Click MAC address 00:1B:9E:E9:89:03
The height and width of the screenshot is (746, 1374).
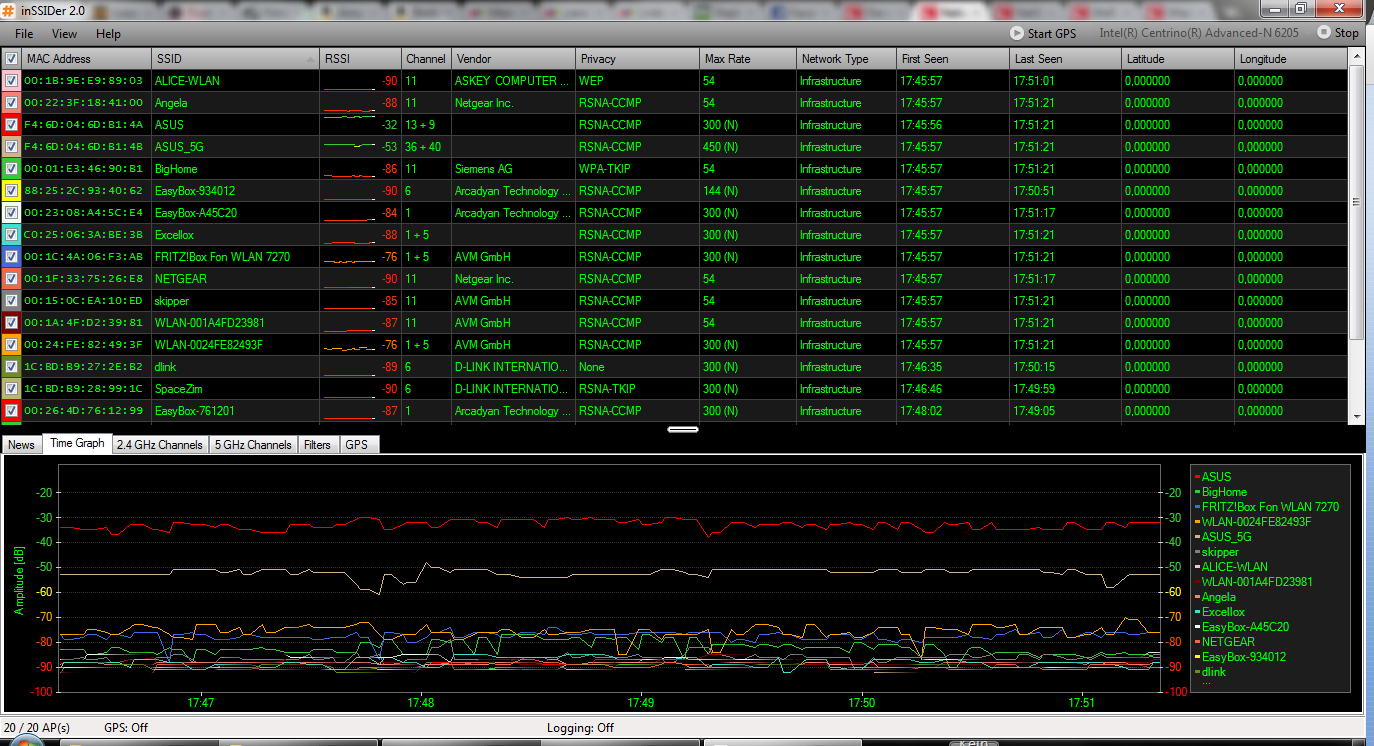pos(84,81)
